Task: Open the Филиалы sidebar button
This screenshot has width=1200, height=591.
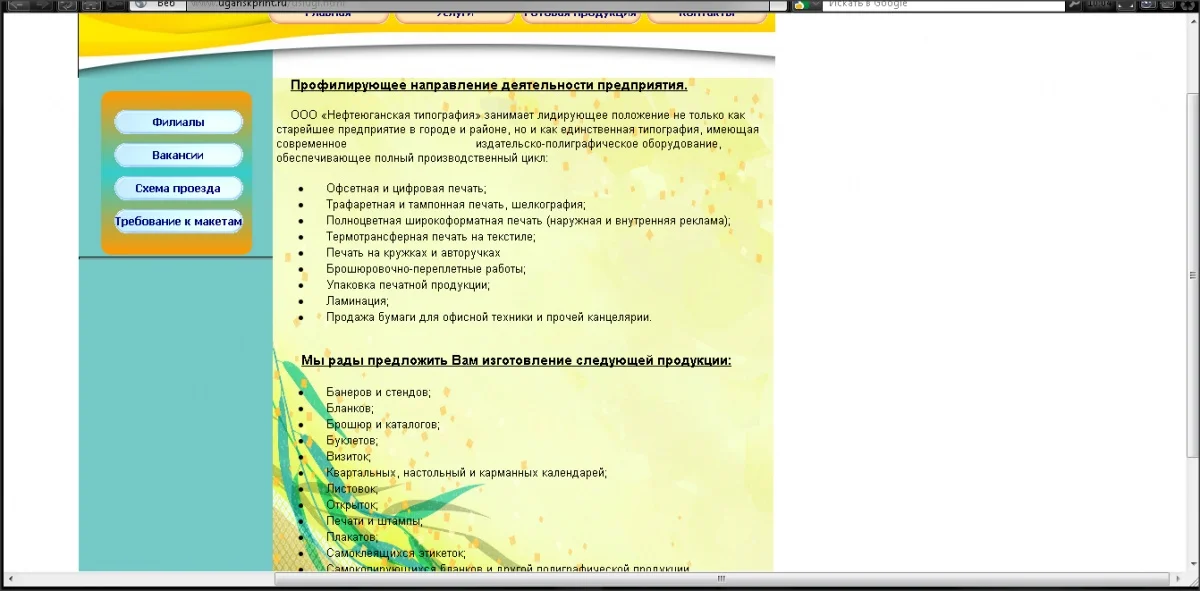Action: tap(178, 122)
